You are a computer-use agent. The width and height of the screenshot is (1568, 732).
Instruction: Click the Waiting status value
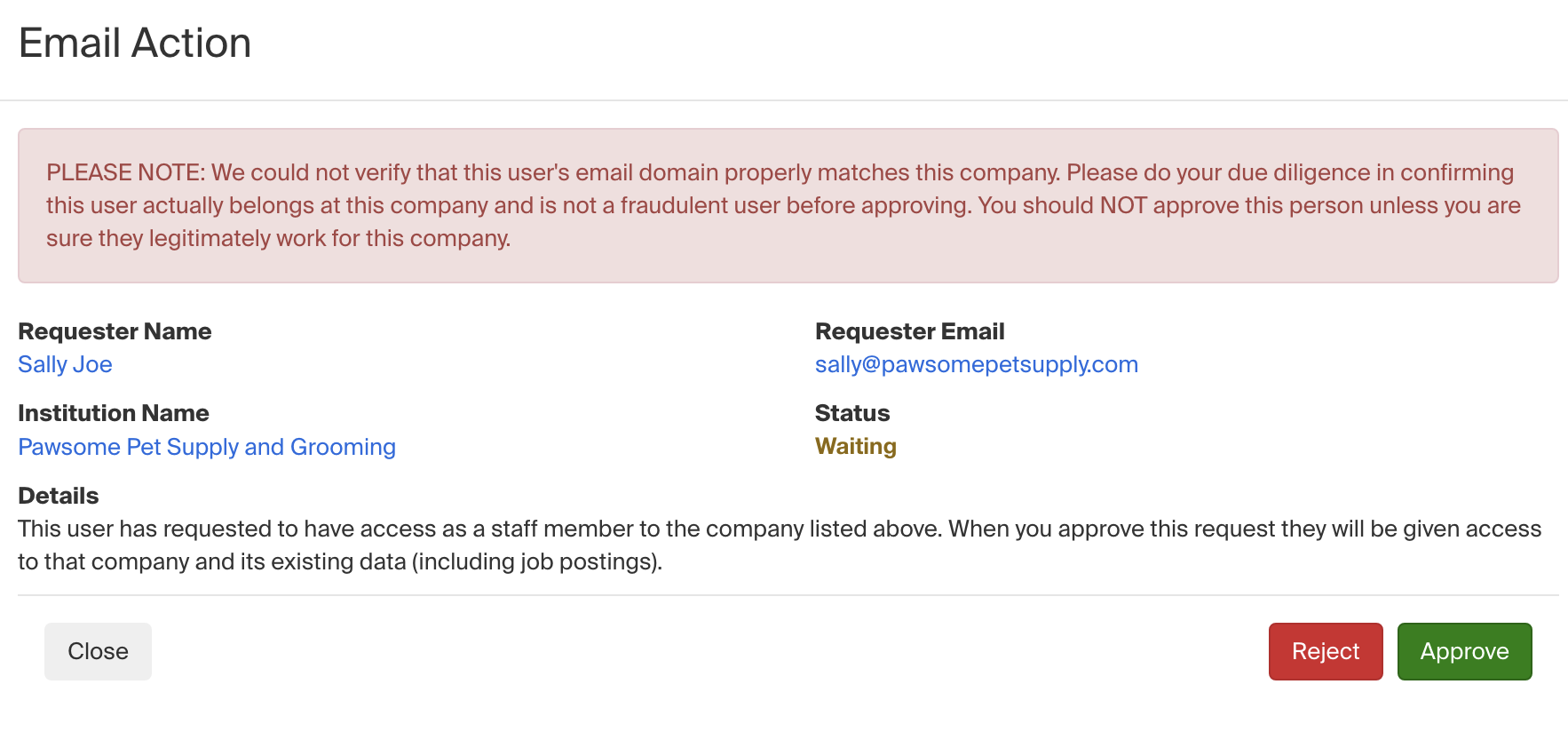855,446
